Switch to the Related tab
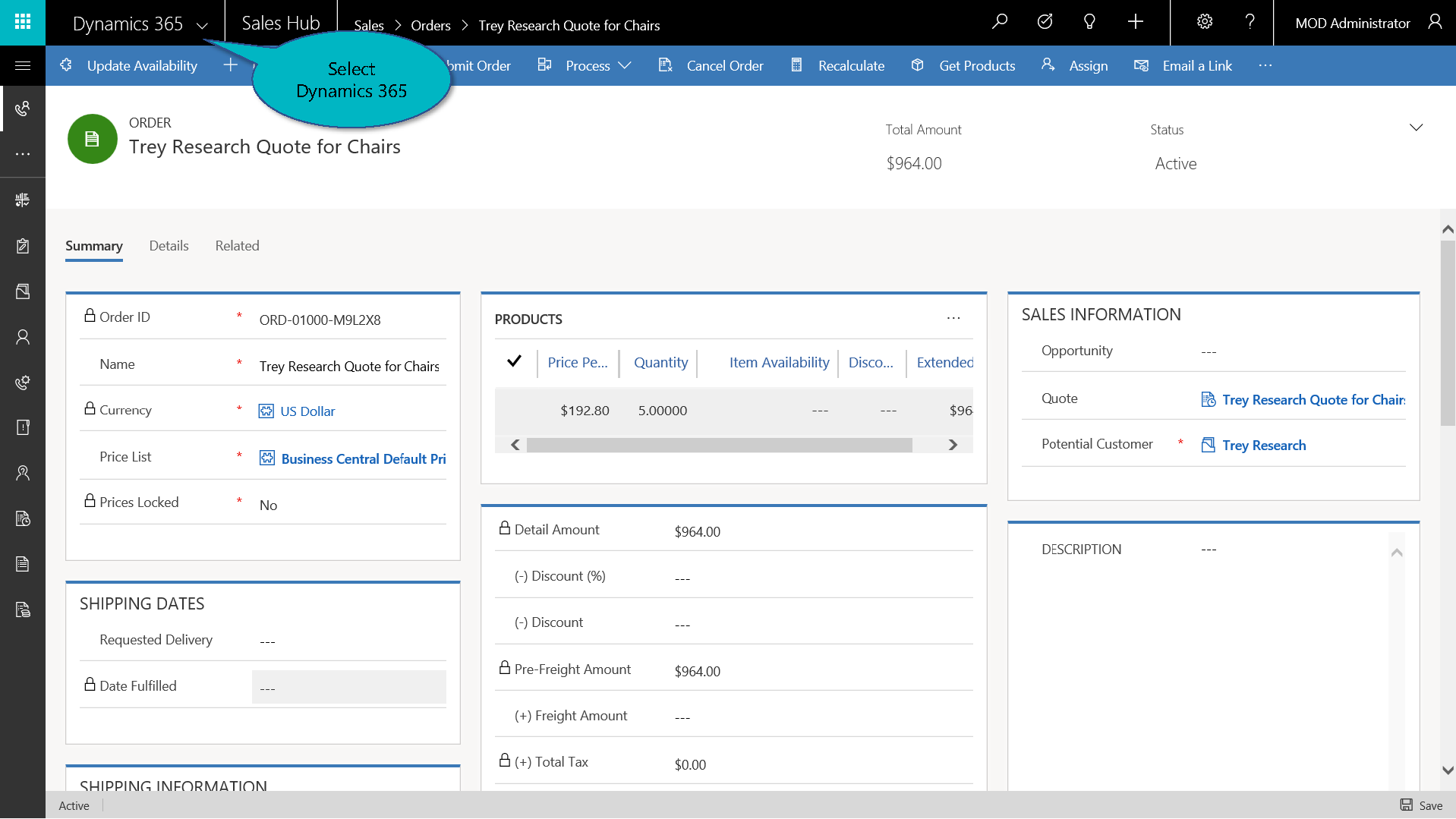 (237, 246)
